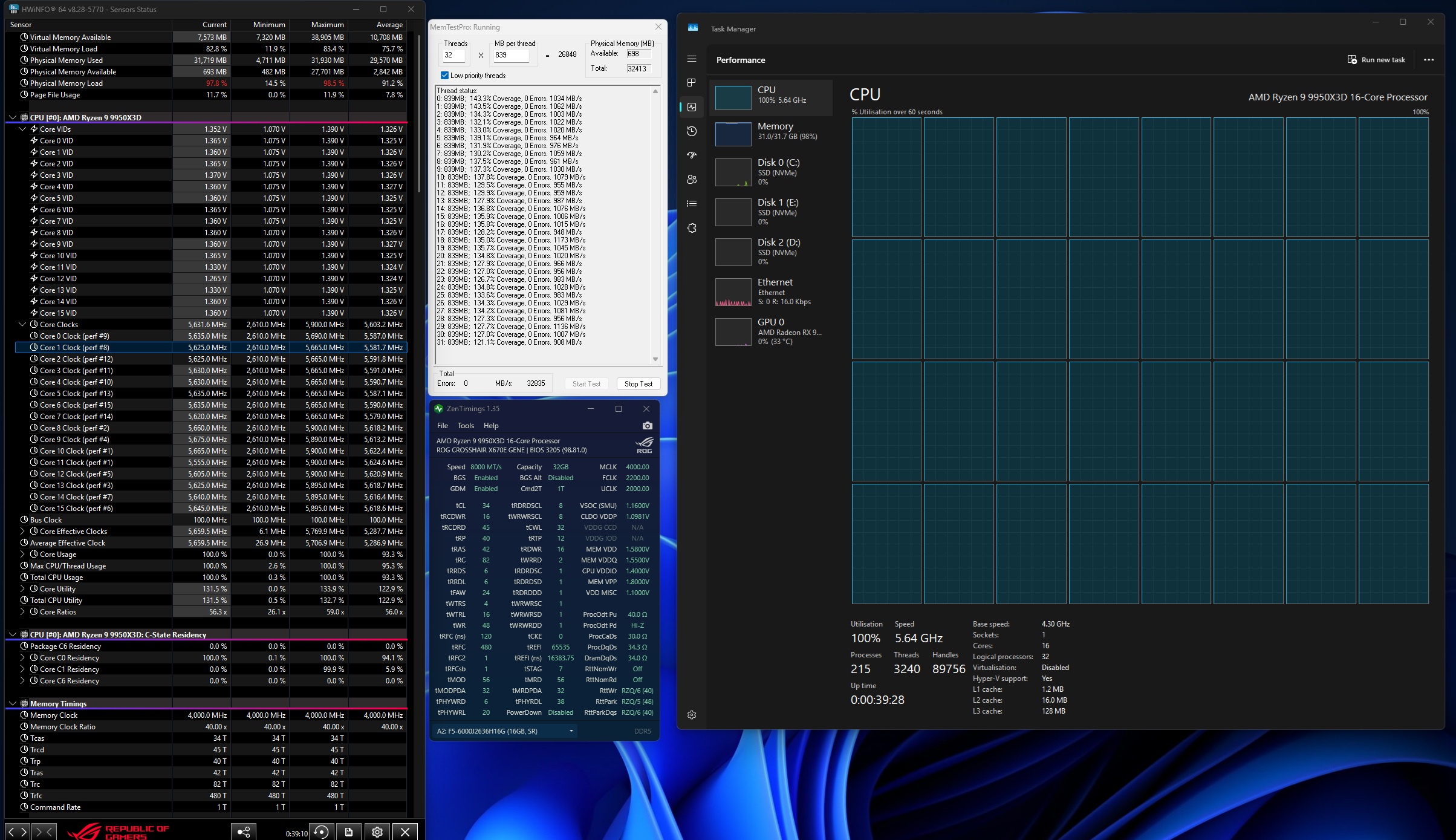Collapse the Memory Timings sensor group

(13, 704)
